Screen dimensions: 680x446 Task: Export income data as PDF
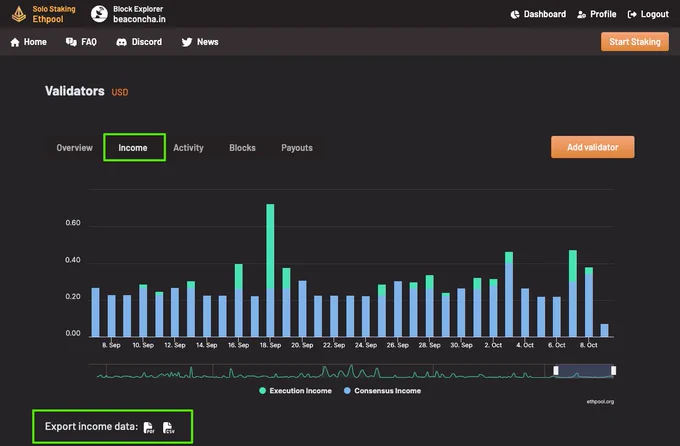(x=148, y=427)
